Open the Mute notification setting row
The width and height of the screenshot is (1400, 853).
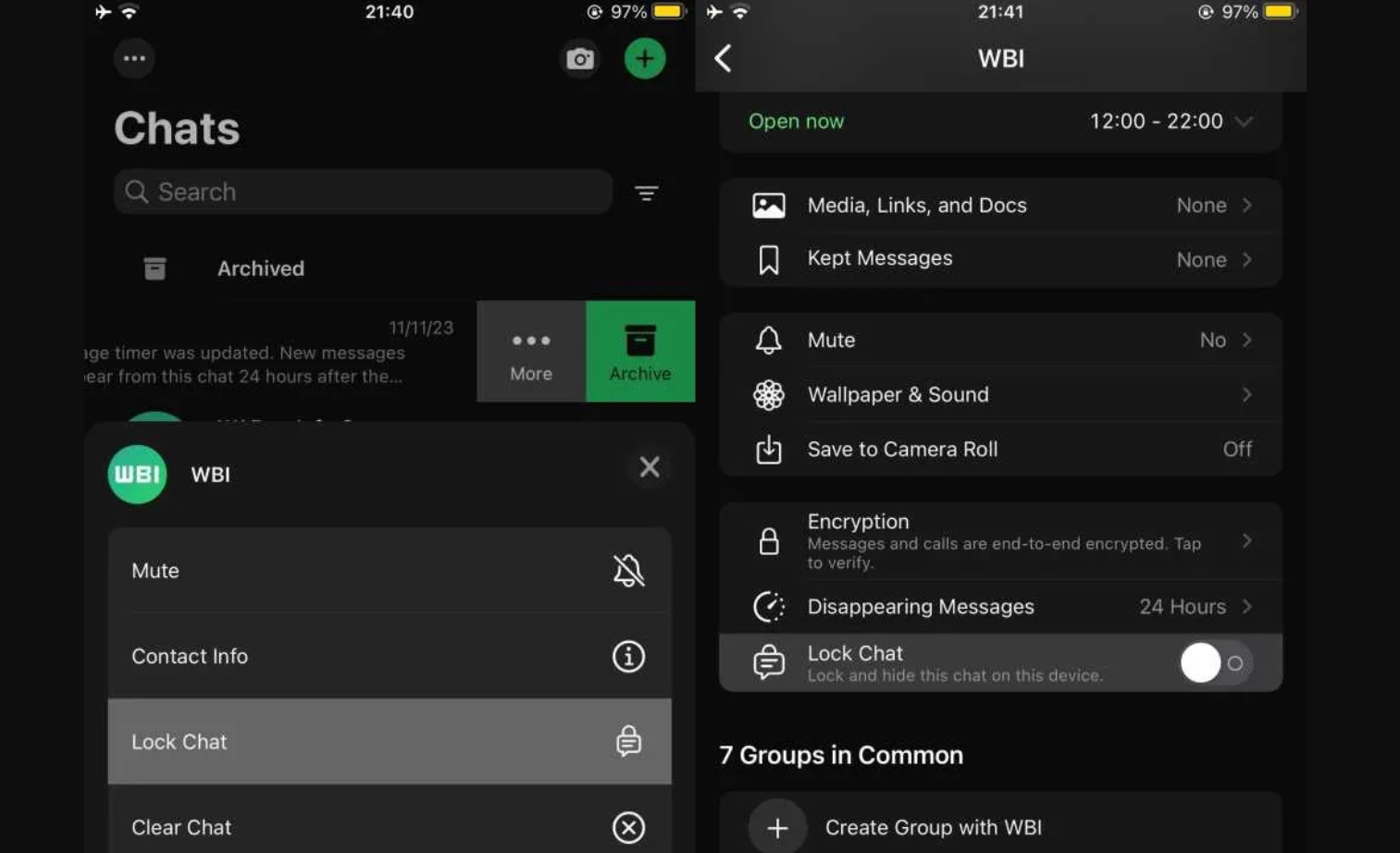pyautogui.click(x=999, y=340)
